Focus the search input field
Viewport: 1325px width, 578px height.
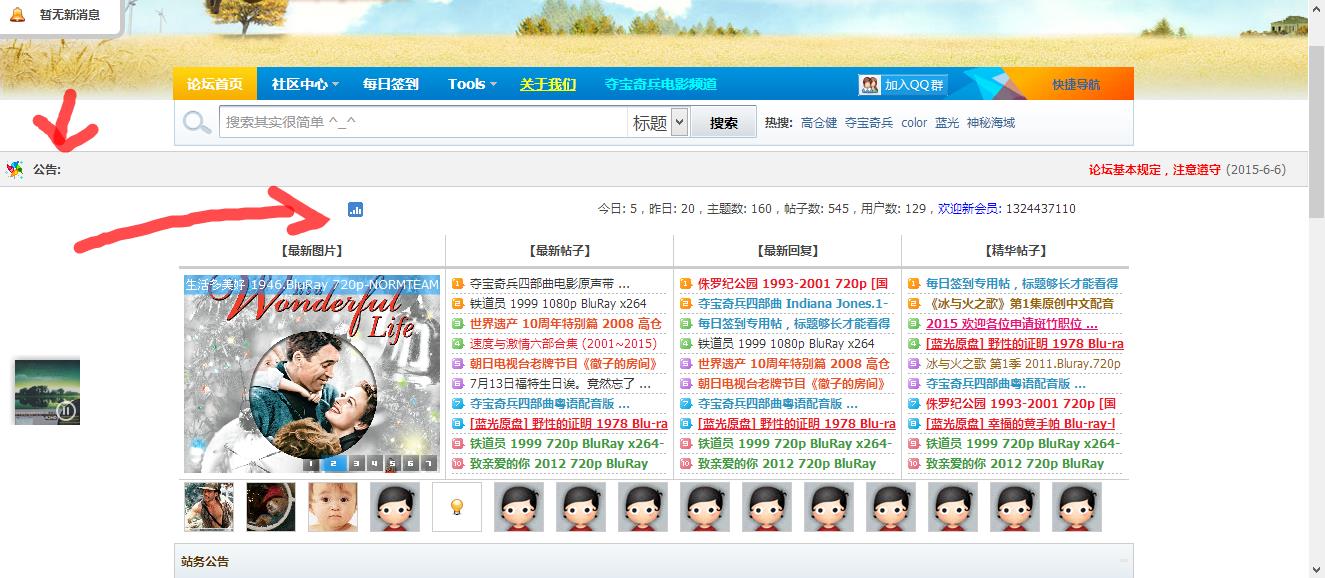pos(423,122)
